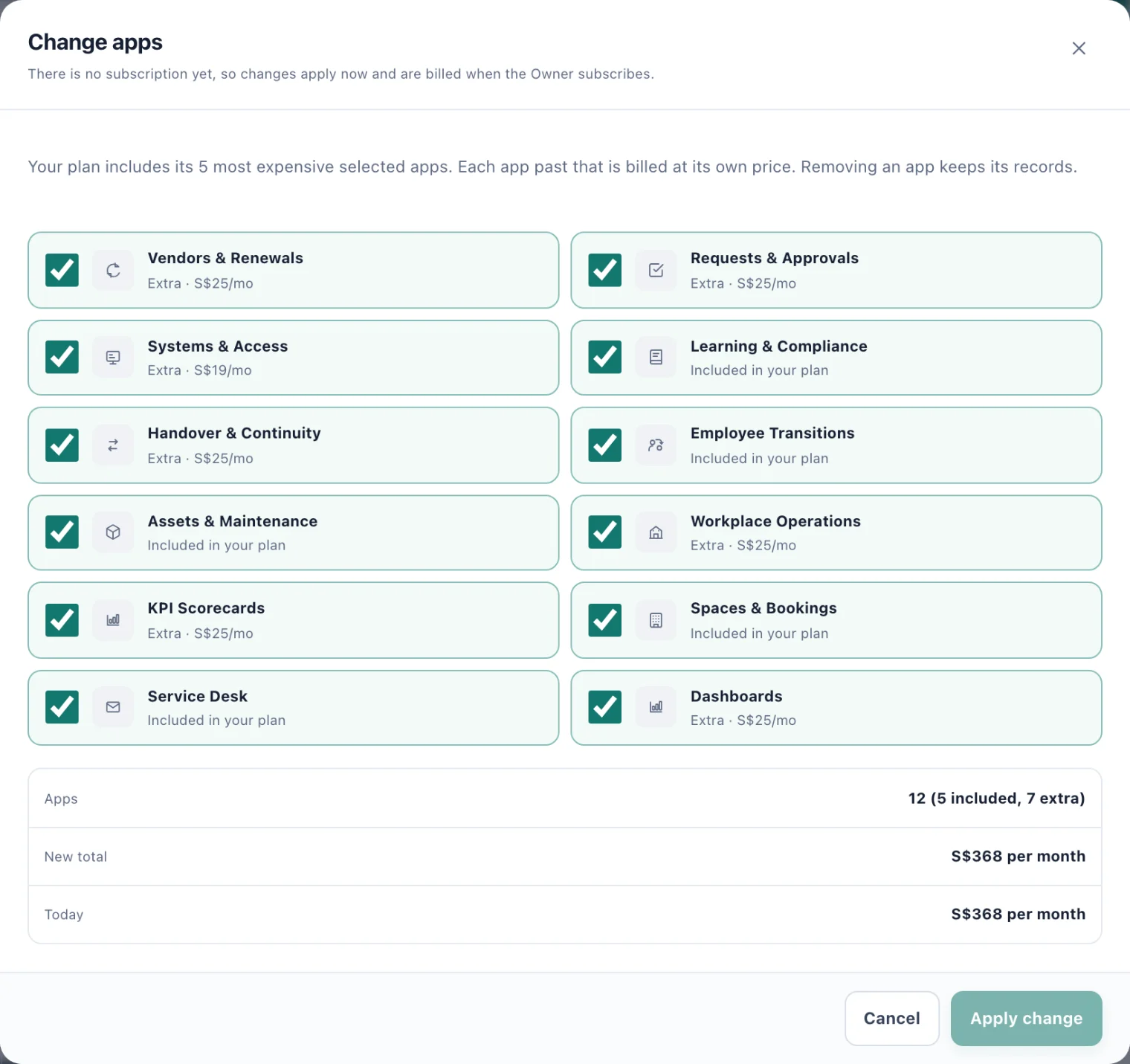Click the Workplace Operations title

775,521
